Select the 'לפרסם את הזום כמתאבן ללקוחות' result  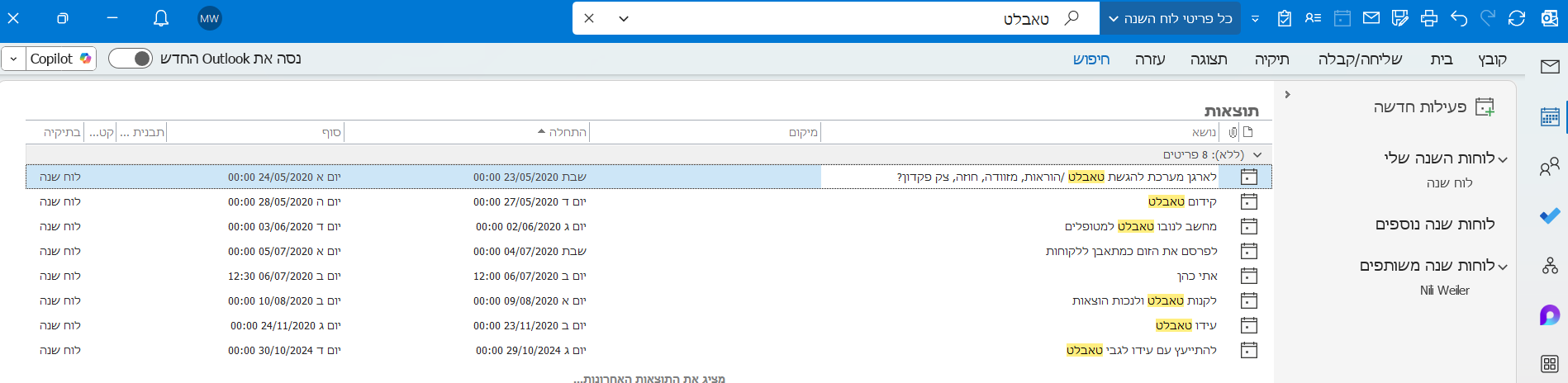(x=649, y=251)
